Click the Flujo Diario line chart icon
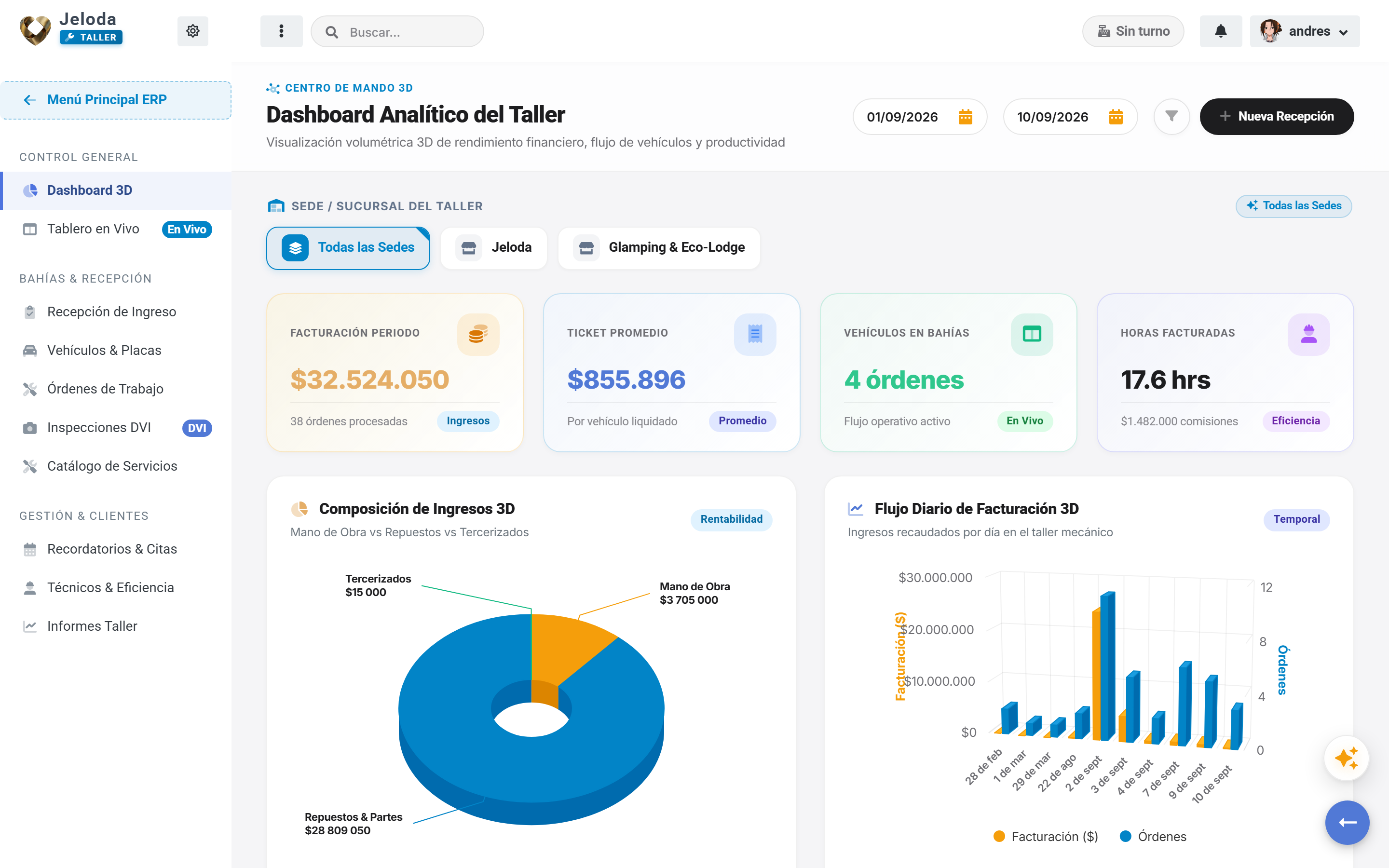 coord(855,509)
